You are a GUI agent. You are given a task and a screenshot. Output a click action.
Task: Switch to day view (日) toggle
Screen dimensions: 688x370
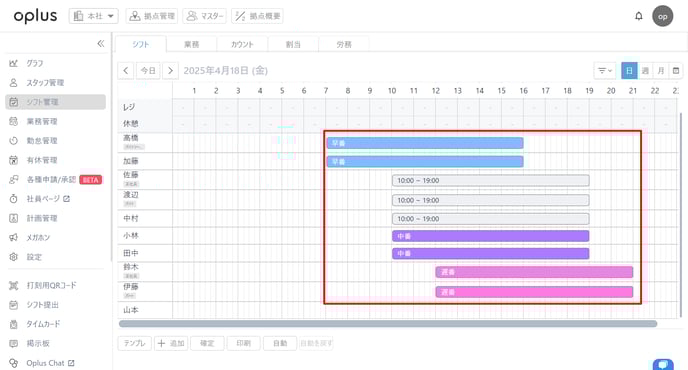click(629, 71)
